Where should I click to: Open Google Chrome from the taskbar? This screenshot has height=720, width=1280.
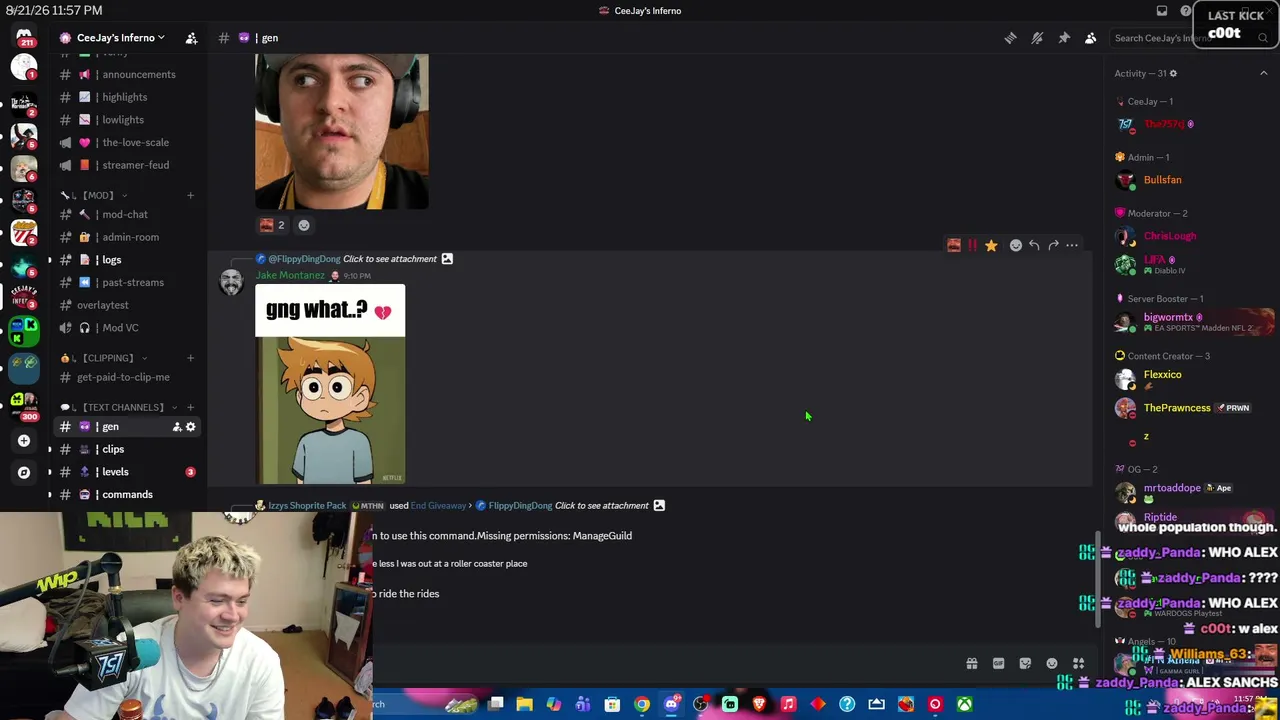642,705
